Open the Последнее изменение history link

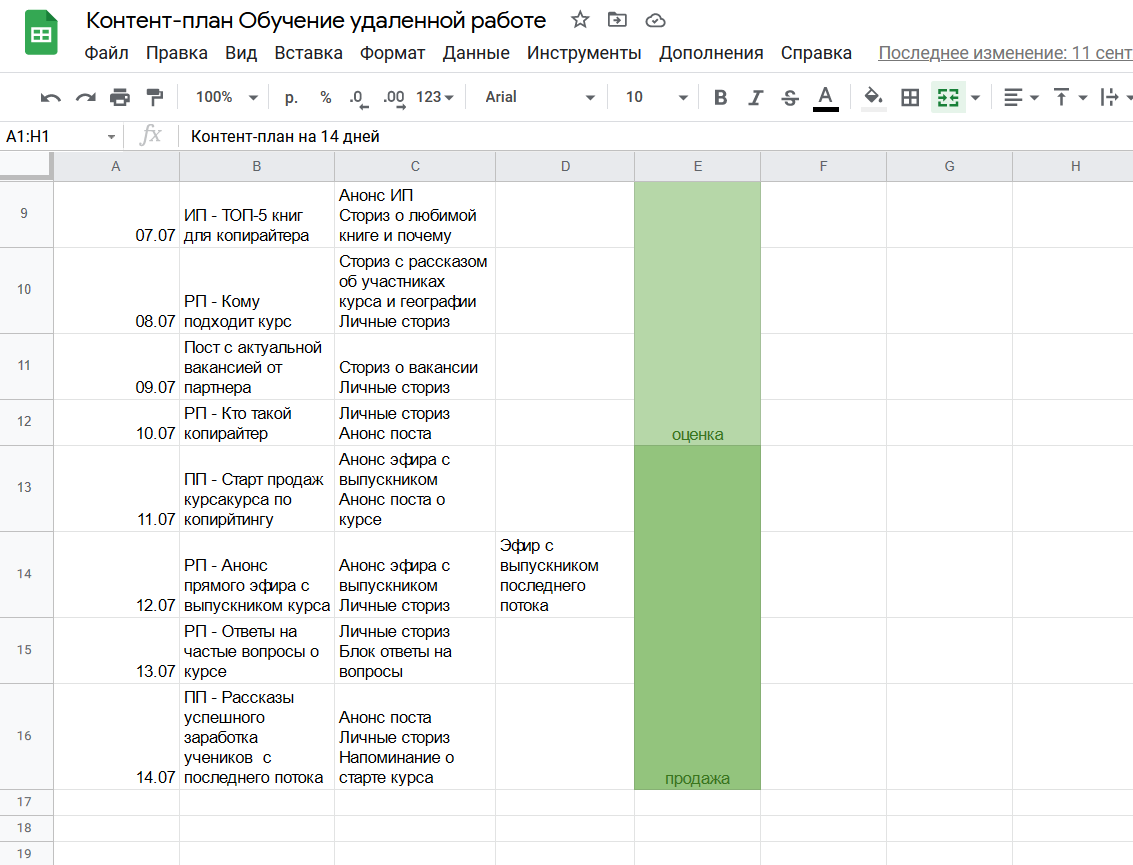click(1005, 53)
